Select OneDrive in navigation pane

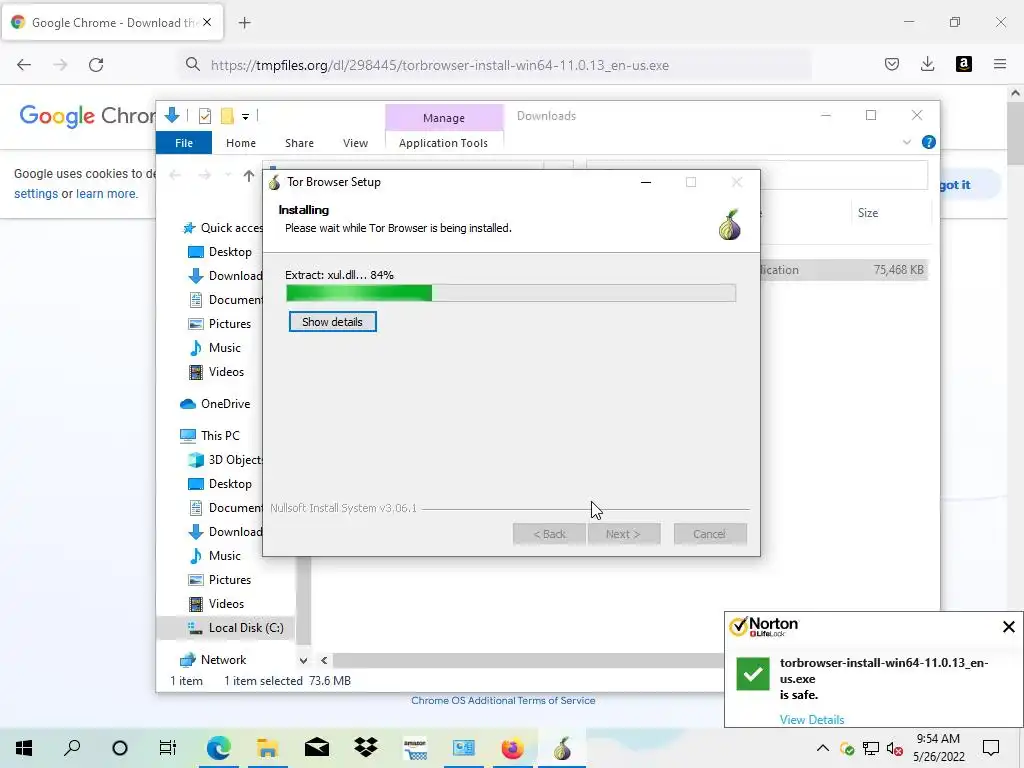point(216,404)
